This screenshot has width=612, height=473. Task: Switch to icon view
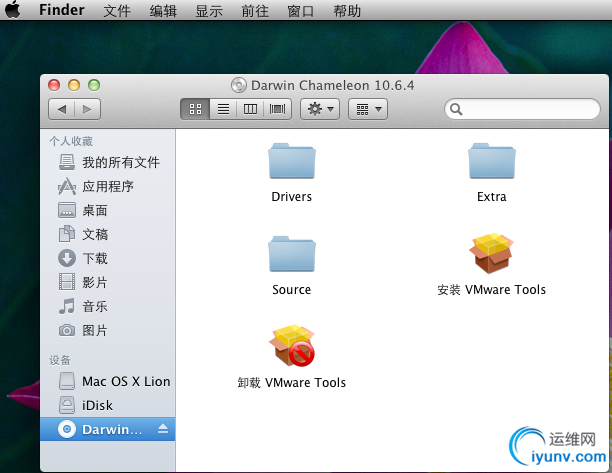195,109
